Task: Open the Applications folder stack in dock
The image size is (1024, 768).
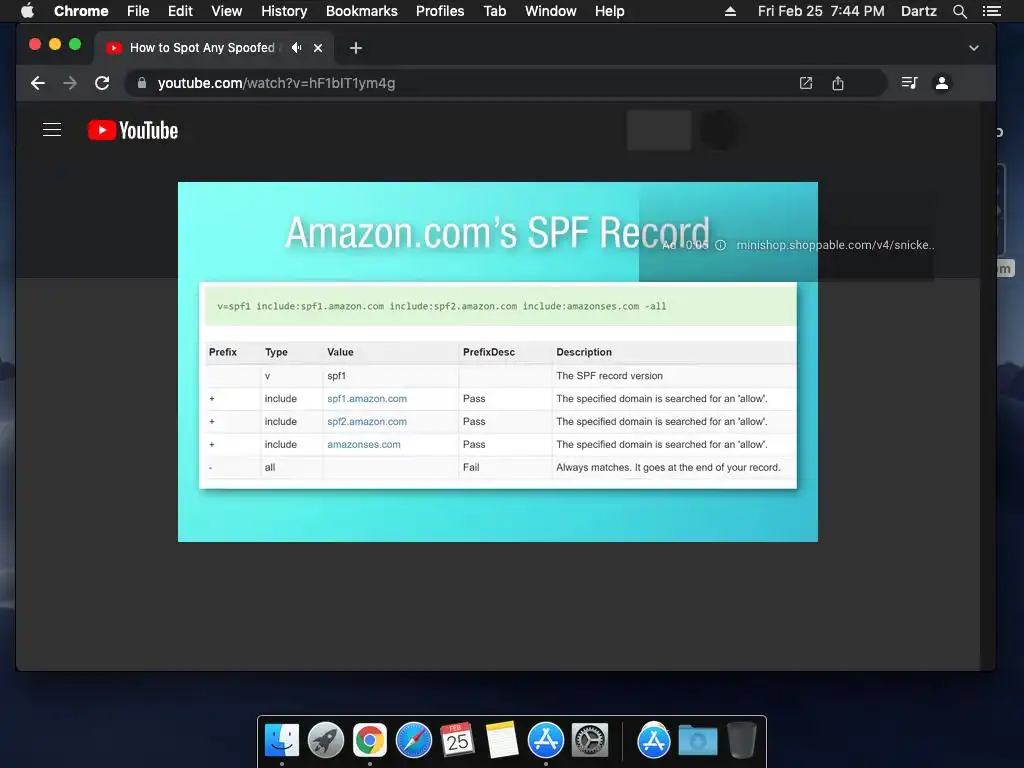Action: 654,741
